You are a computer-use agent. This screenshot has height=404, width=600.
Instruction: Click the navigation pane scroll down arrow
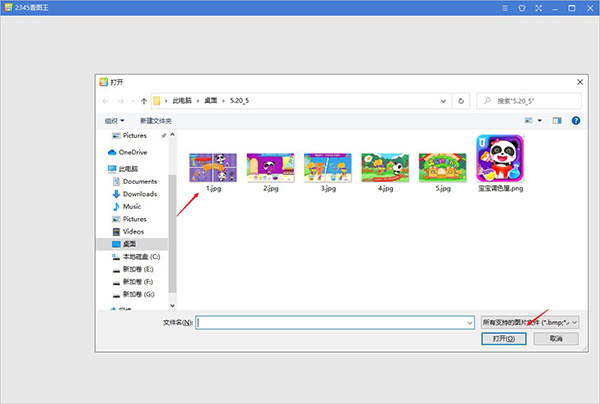point(172,305)
